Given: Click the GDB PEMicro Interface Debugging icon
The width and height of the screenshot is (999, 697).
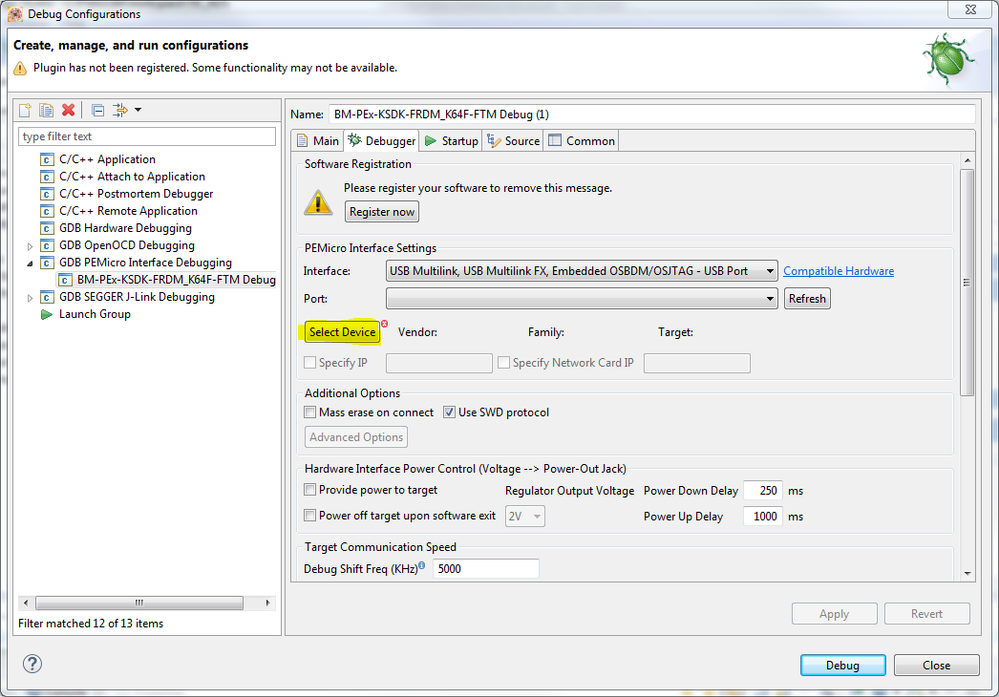Looking at the screenshot, I should pos(47,262).
